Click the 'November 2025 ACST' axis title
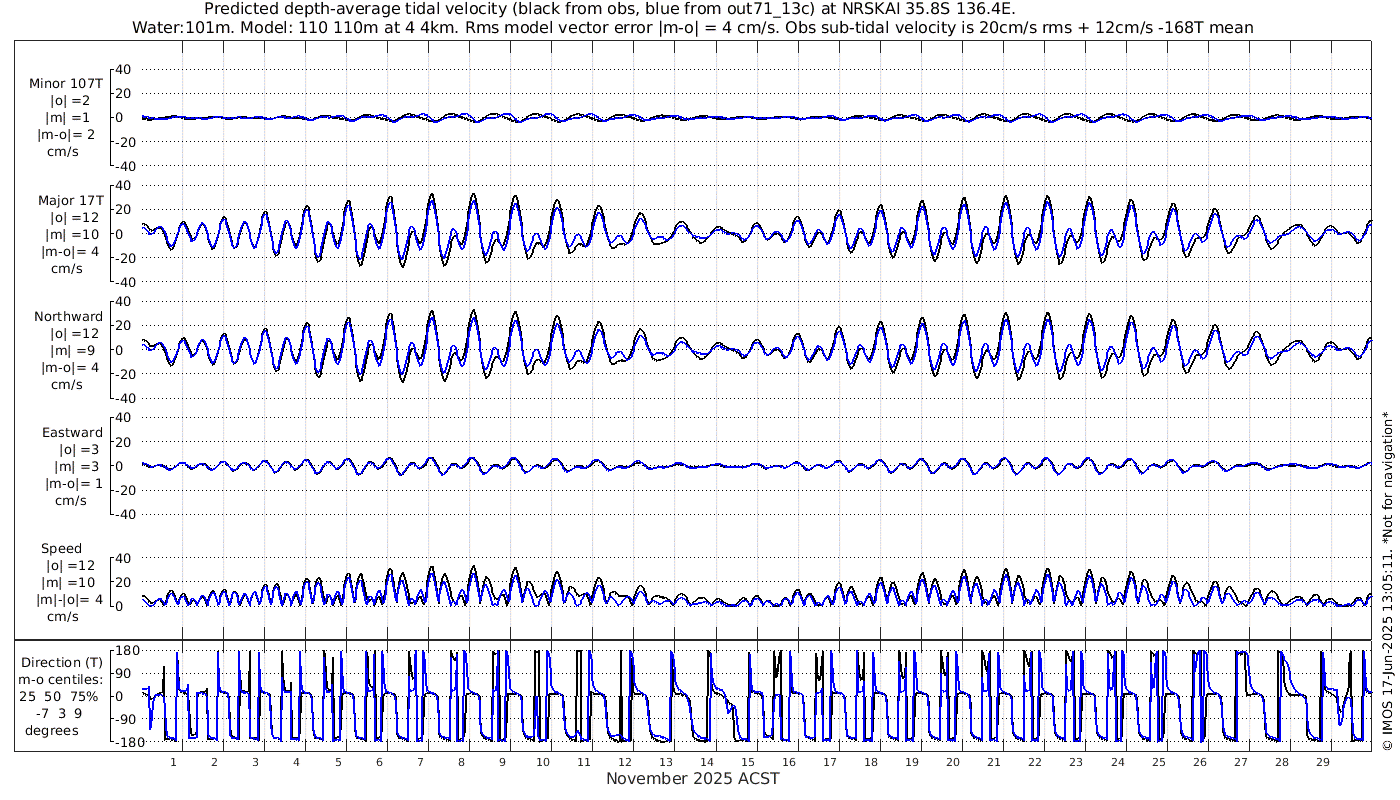Image resolution: width=1400 pixels, height=800 pixels. coord(692,779)
